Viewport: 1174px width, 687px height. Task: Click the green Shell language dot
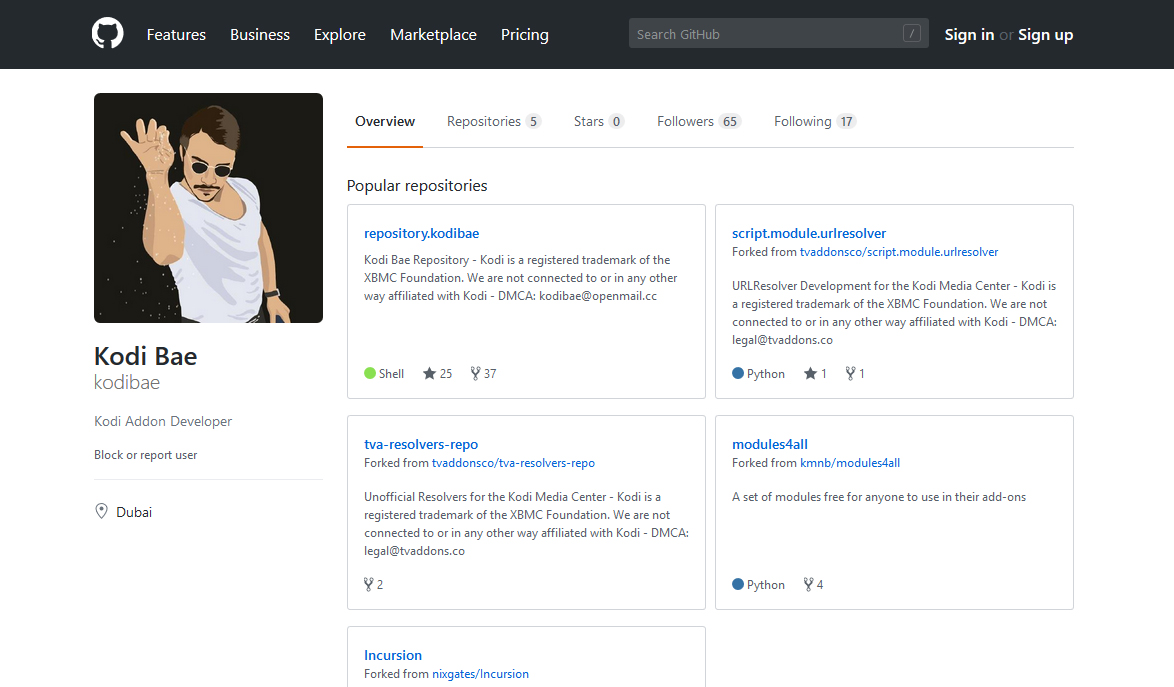(370, 373)
